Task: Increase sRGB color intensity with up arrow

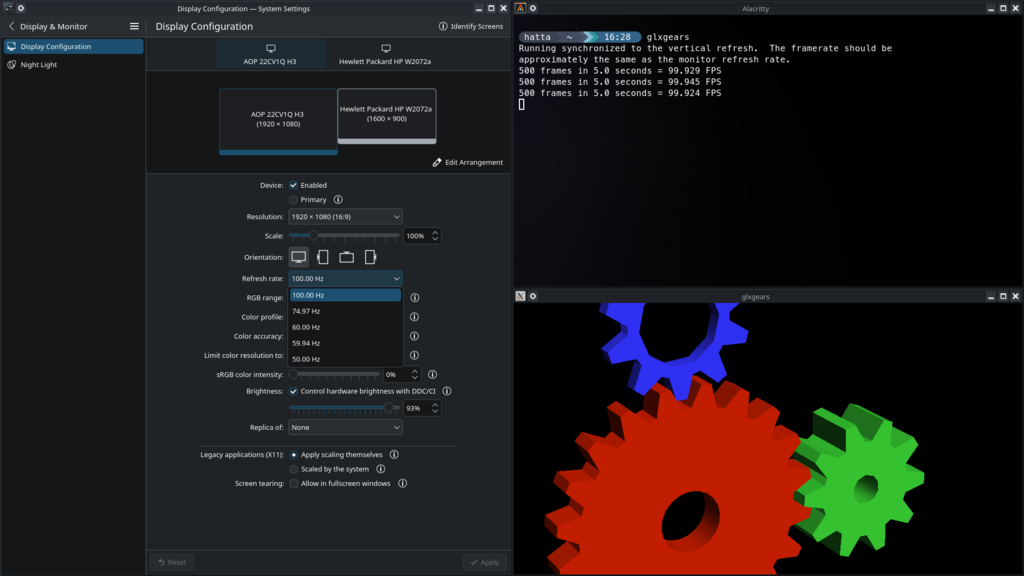Action: [x=415, y=371]
